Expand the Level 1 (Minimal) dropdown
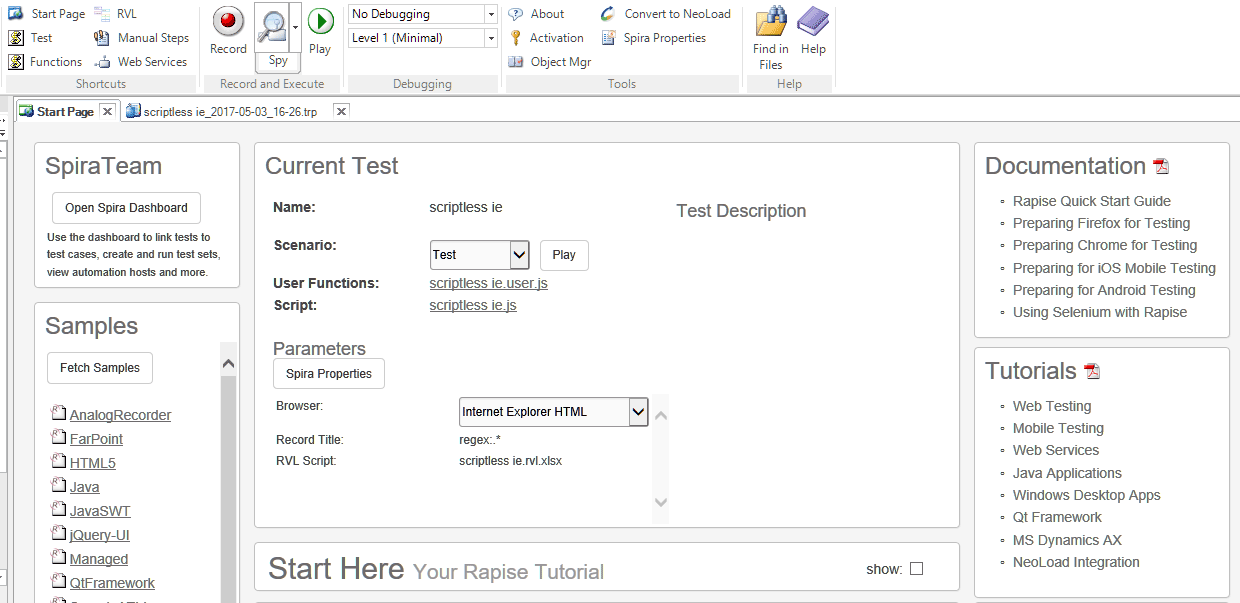Screen dimensions: 1240x603 click(x=490, y=38)
